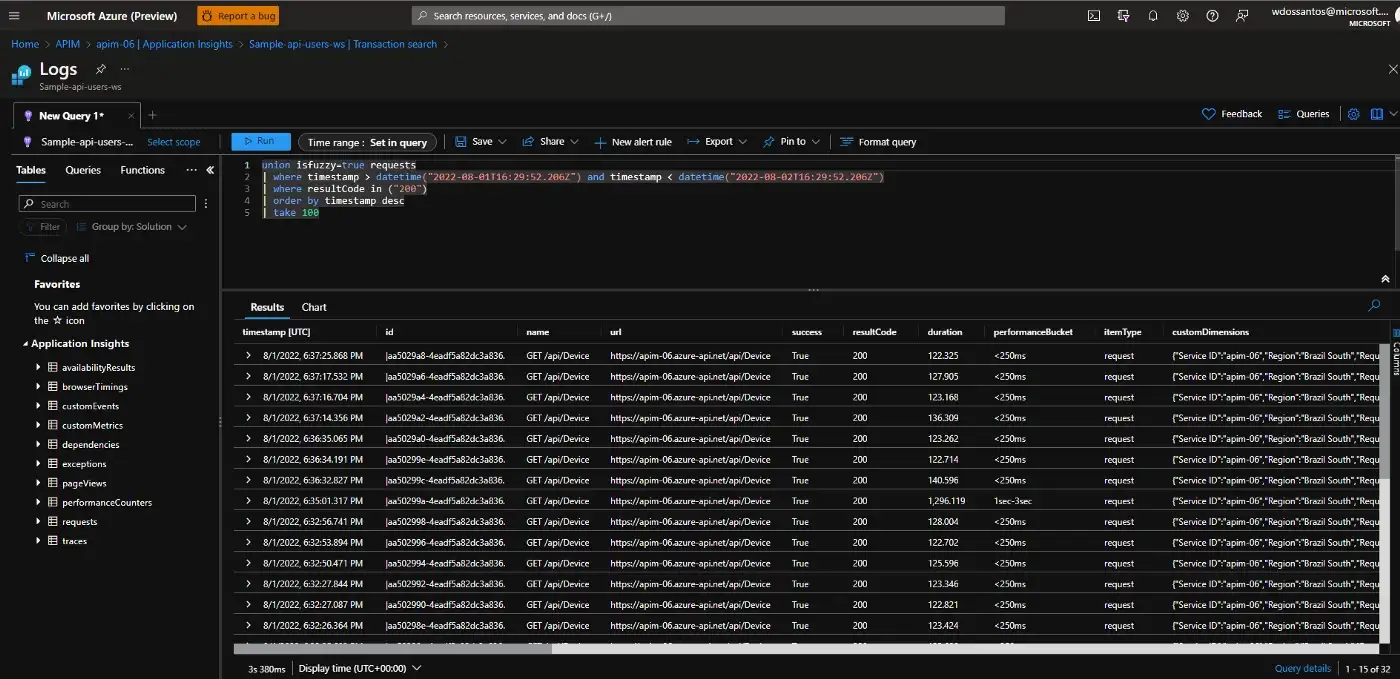Collapse the left tables pane with double chevron
The width and height of the screenshot is (1400, 679).
(210, 170)
